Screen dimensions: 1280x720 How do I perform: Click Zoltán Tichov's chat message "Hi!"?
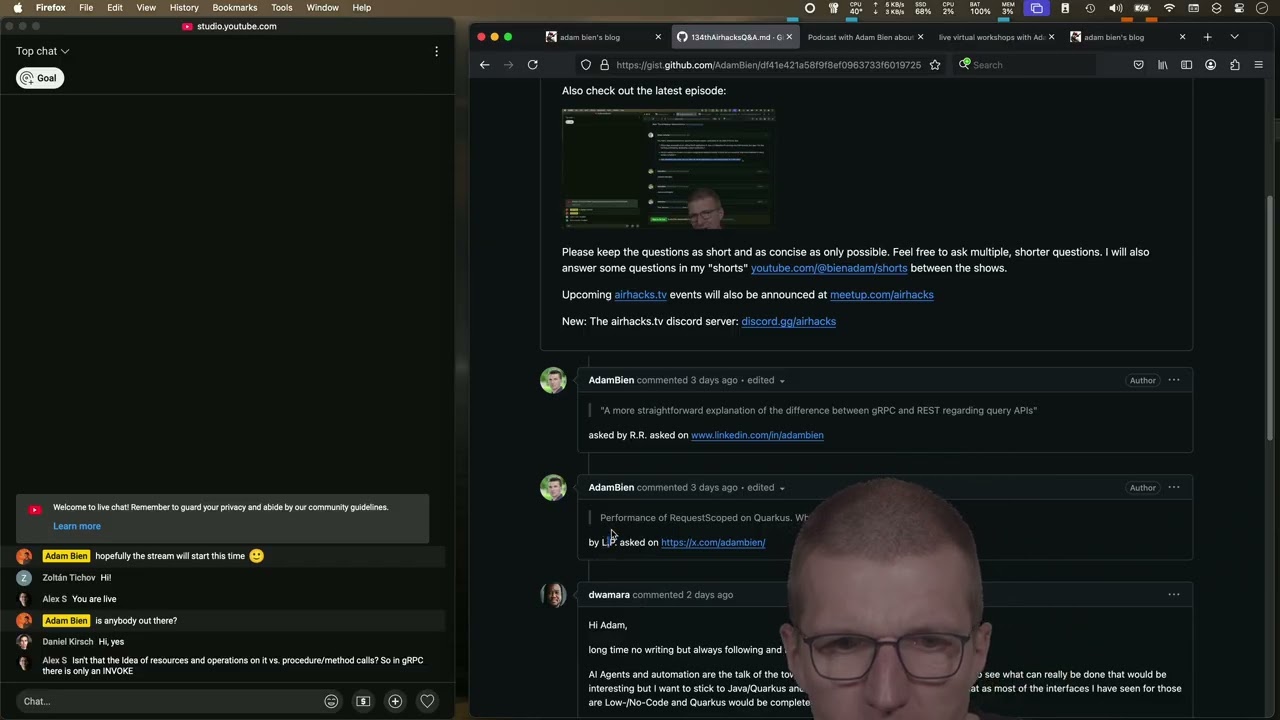pyautogui.click(x=105, y=578)
